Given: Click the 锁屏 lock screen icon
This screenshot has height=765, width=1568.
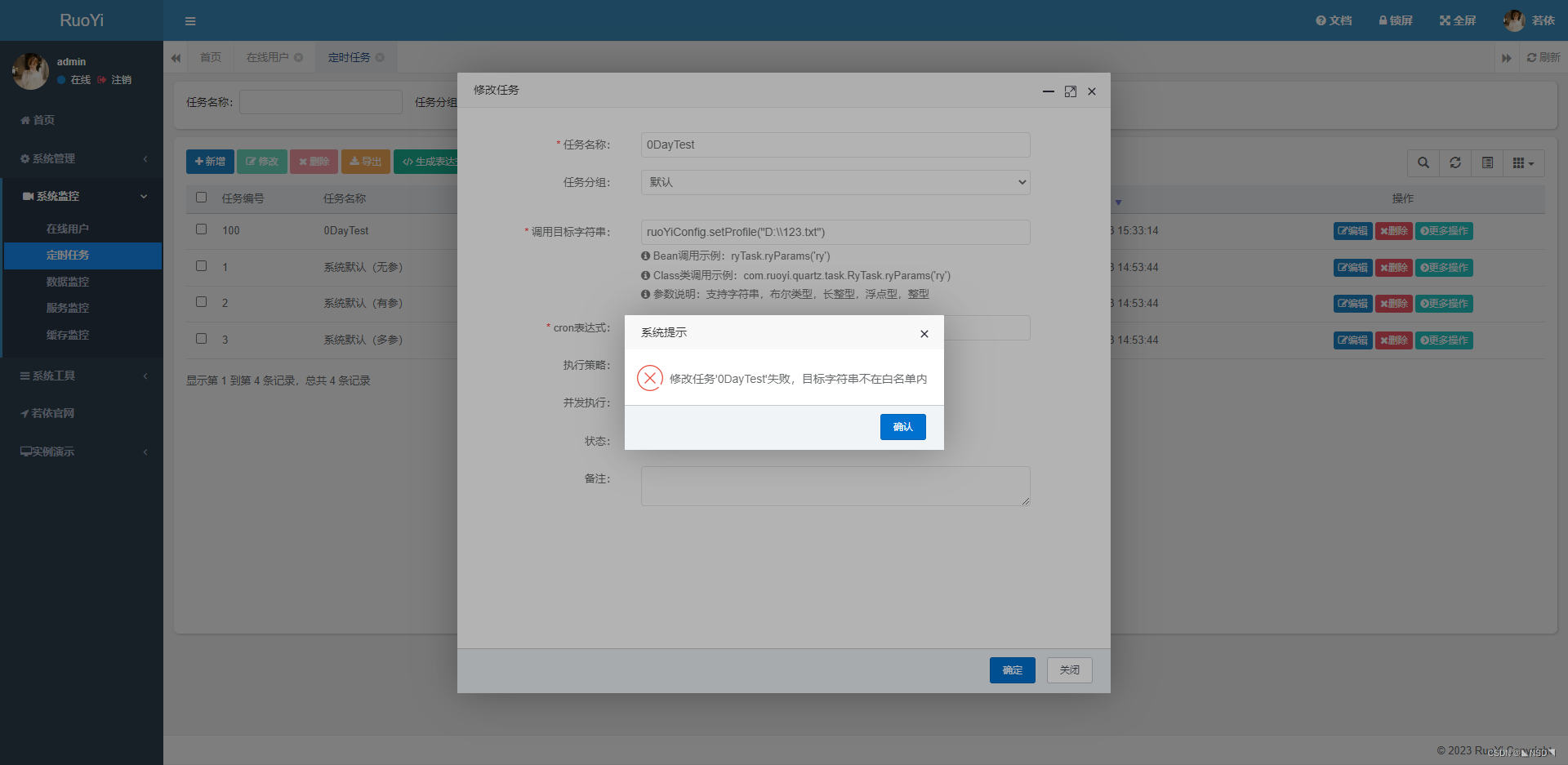Looking at the screenshot, I should point(1395,20).
